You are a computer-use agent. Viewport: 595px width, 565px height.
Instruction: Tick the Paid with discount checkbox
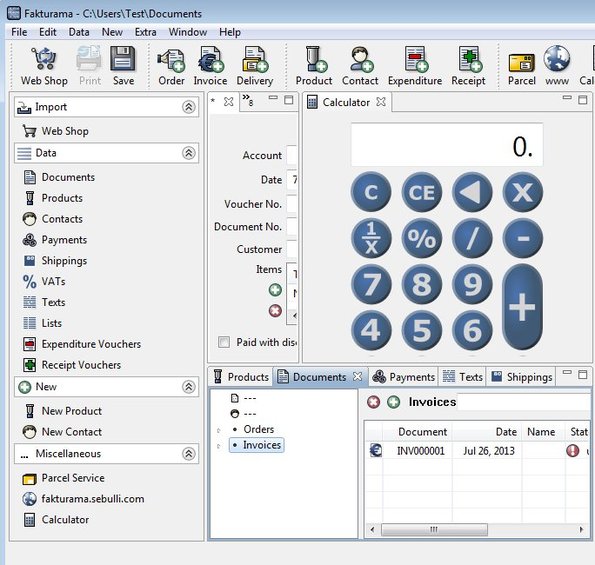pos(224,342)
